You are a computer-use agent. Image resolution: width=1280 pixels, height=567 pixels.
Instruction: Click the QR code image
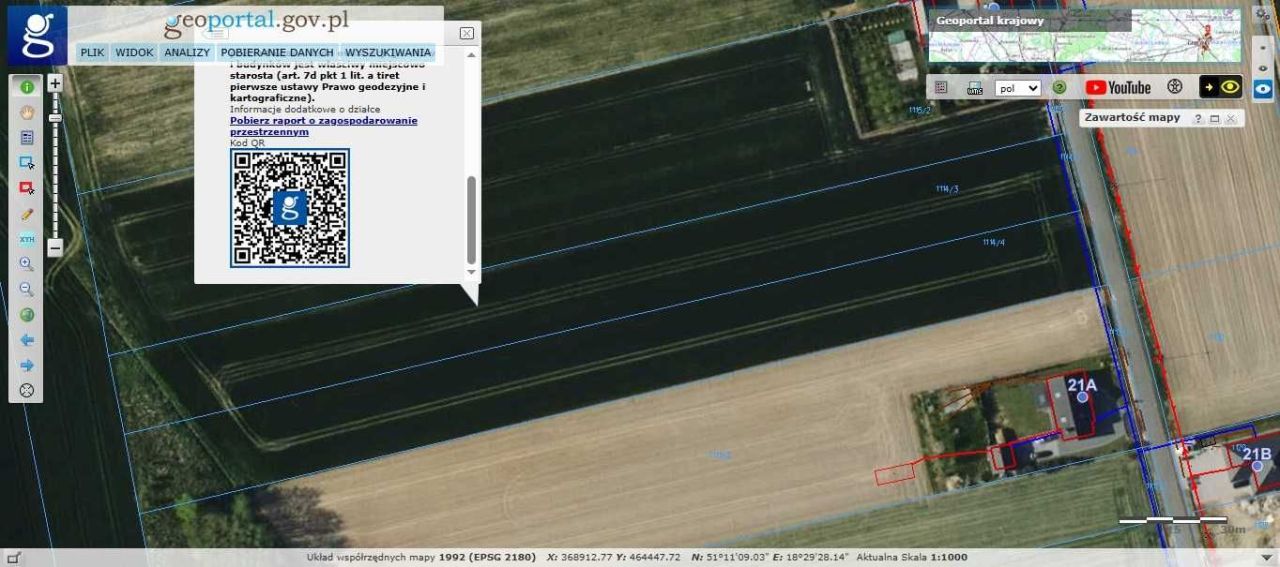[290, 208]
